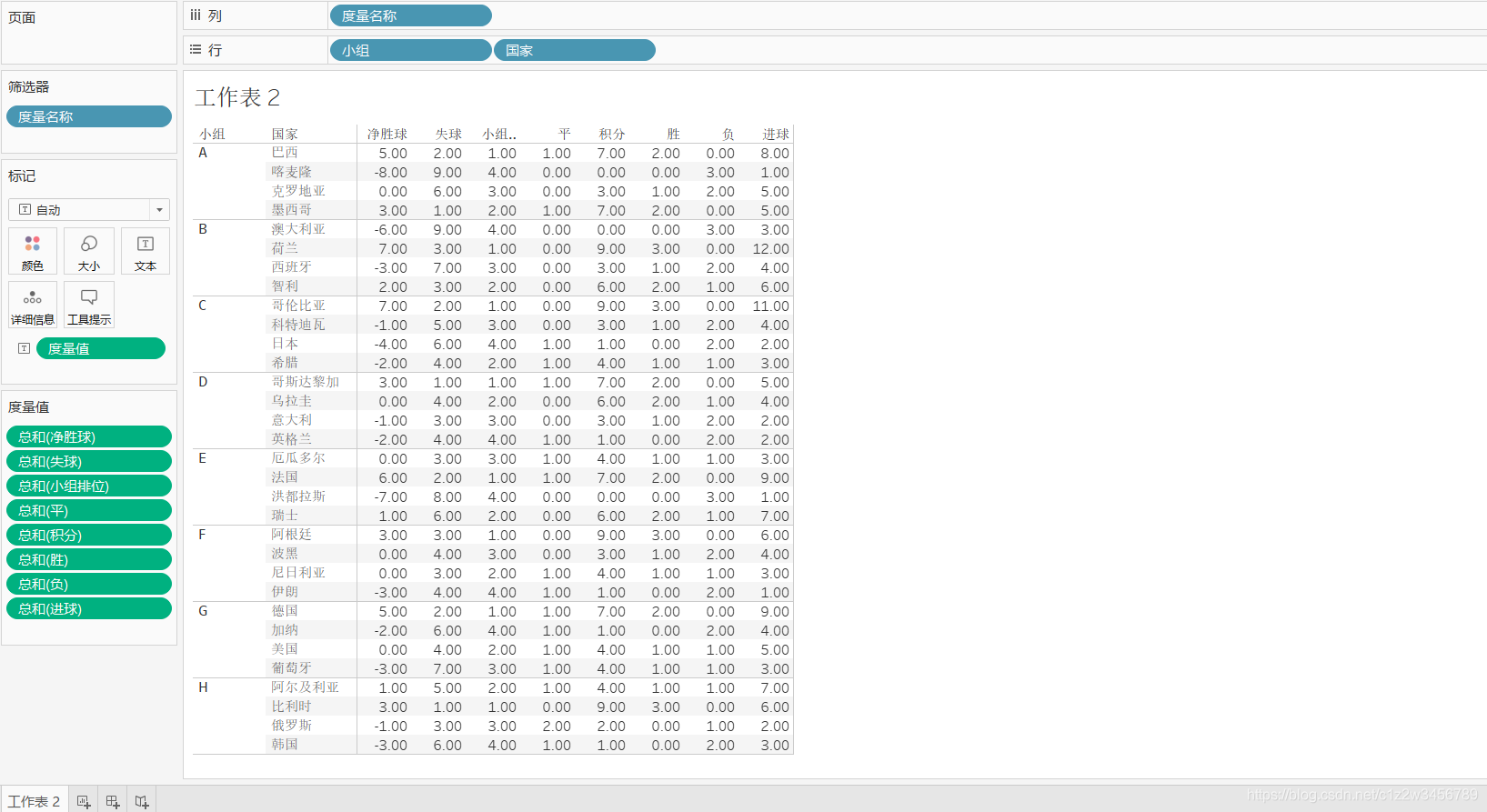This screenshot has width=1487, height=812.
Task: Select the 度量值 pill in Marks card
Action: click(x=101, y=348)
